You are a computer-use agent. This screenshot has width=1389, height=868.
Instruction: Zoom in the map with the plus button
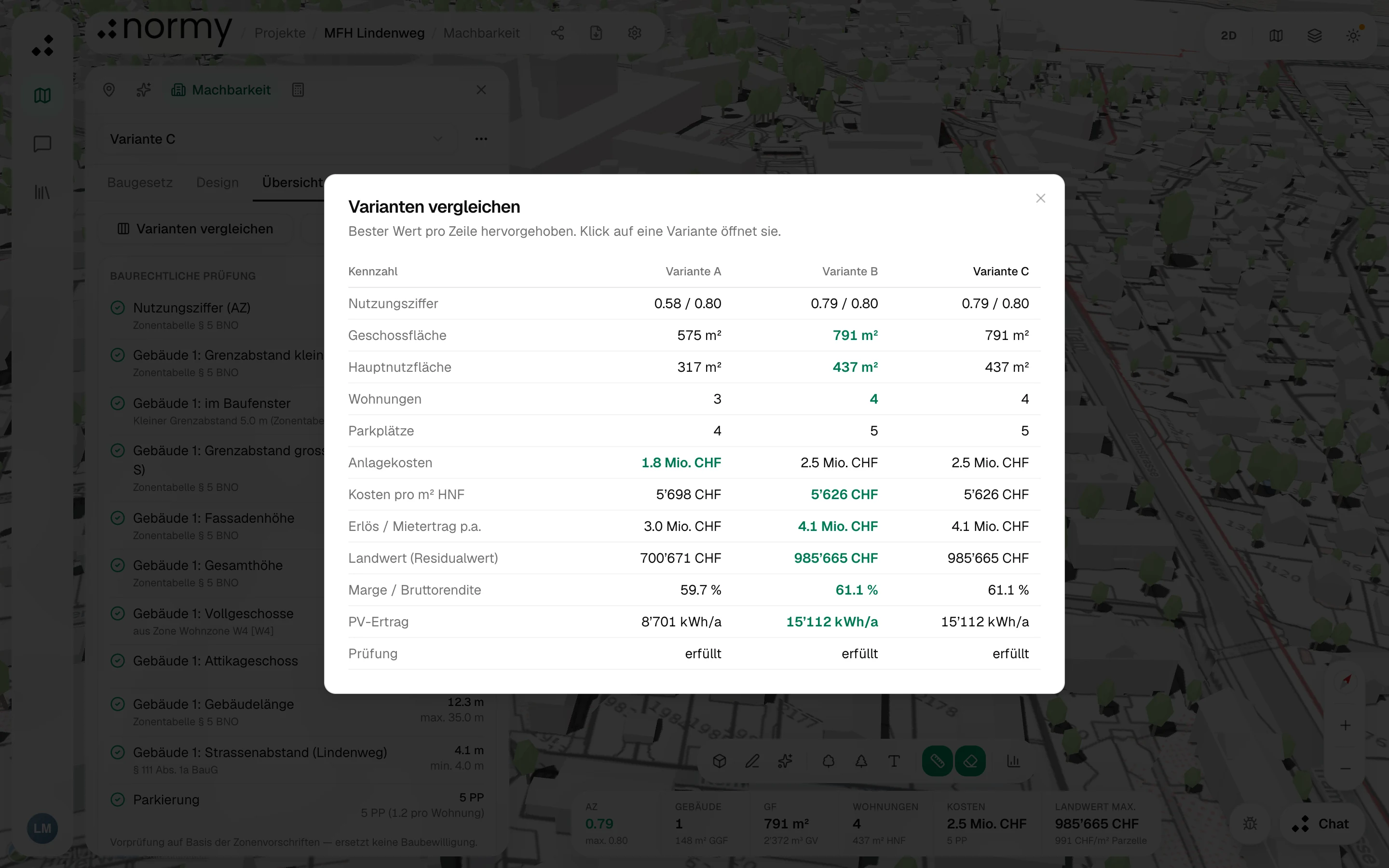[1346, 726]
